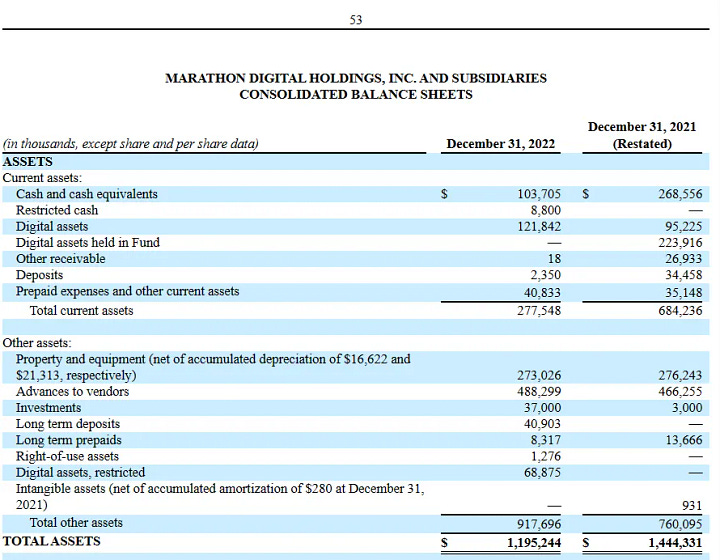The width and height of the screenshot is (720, 560).
Task: Click the 37,000 investments value
Action: 542,408
